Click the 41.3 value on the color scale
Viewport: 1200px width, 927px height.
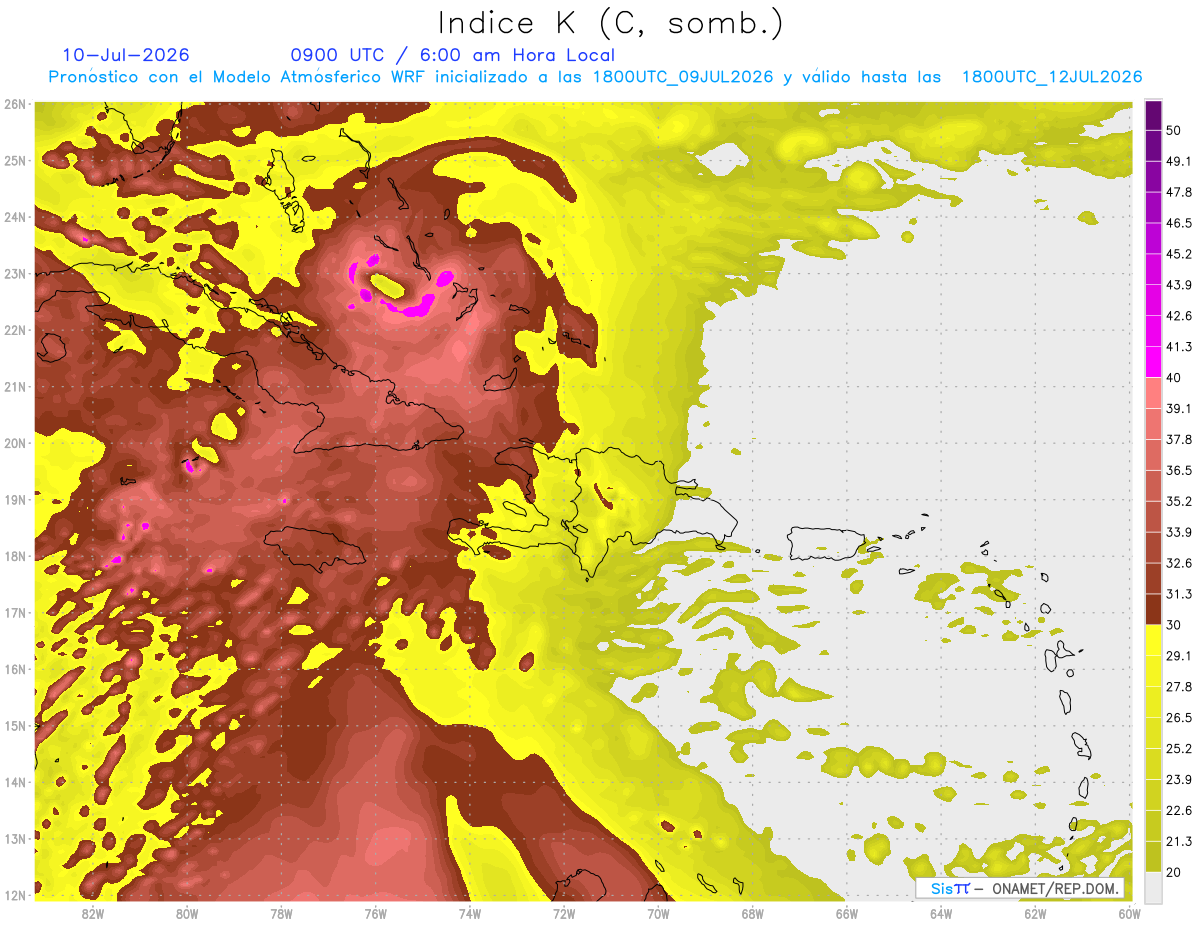[x=1179, y=347]
